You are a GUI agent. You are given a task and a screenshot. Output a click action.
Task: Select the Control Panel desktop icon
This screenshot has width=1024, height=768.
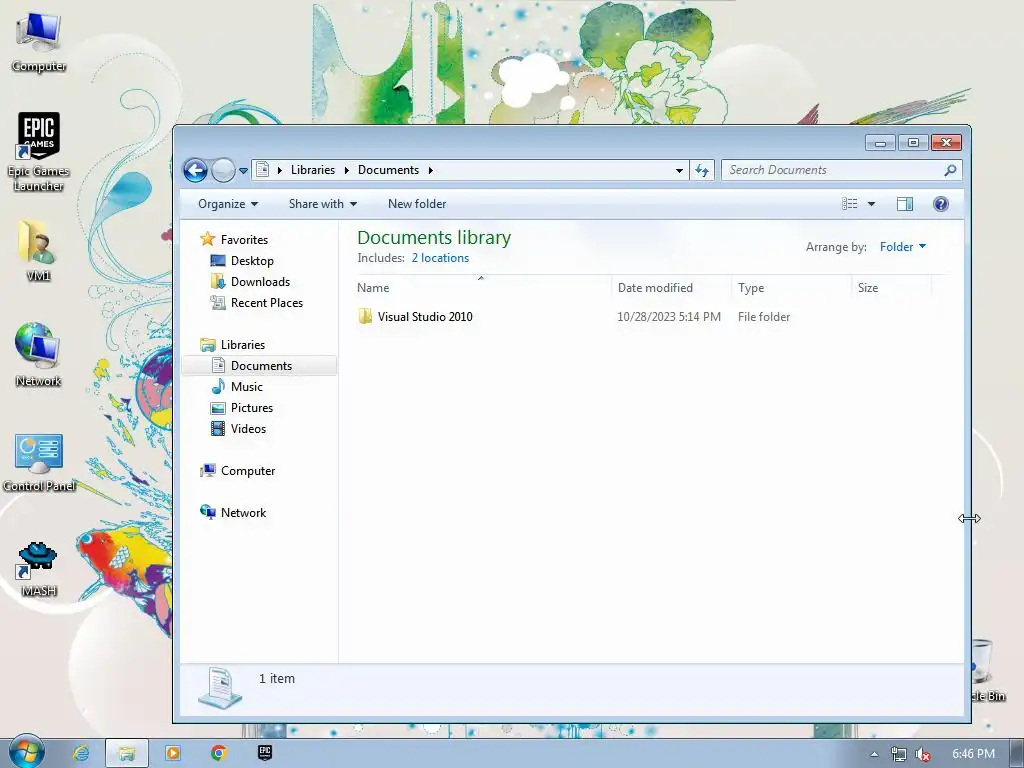(x=39, y=462)
